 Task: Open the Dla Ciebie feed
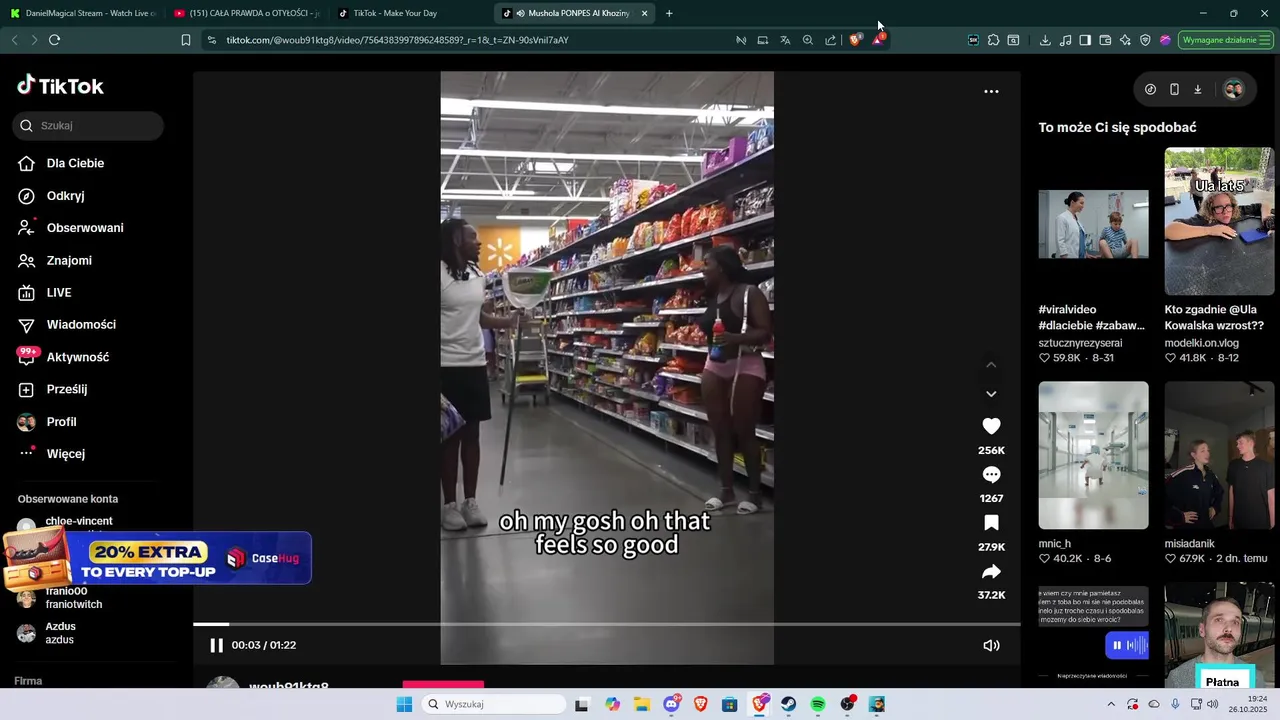pos(61,163)
